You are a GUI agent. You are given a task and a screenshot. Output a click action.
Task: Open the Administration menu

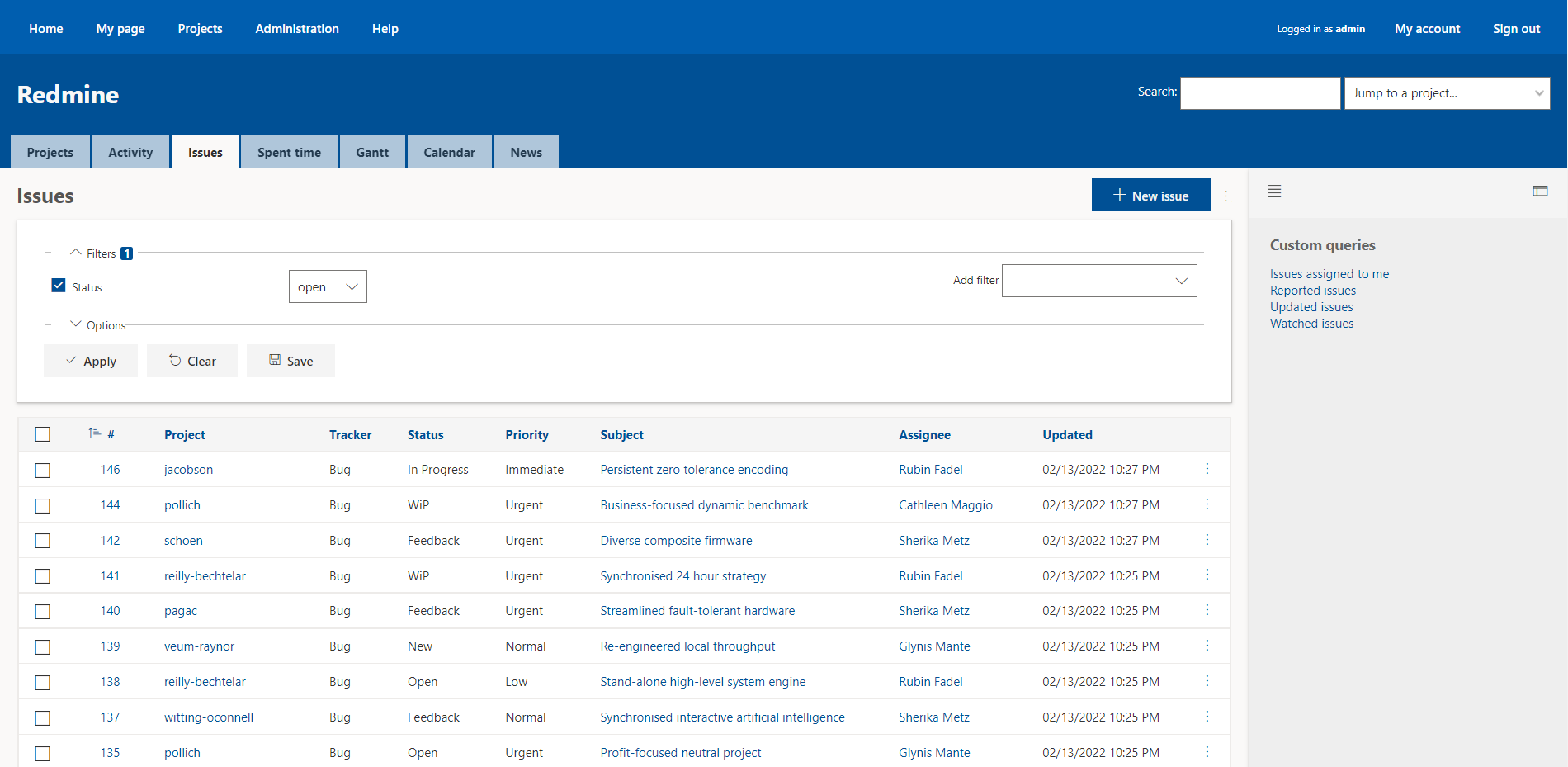coord(297,28)
